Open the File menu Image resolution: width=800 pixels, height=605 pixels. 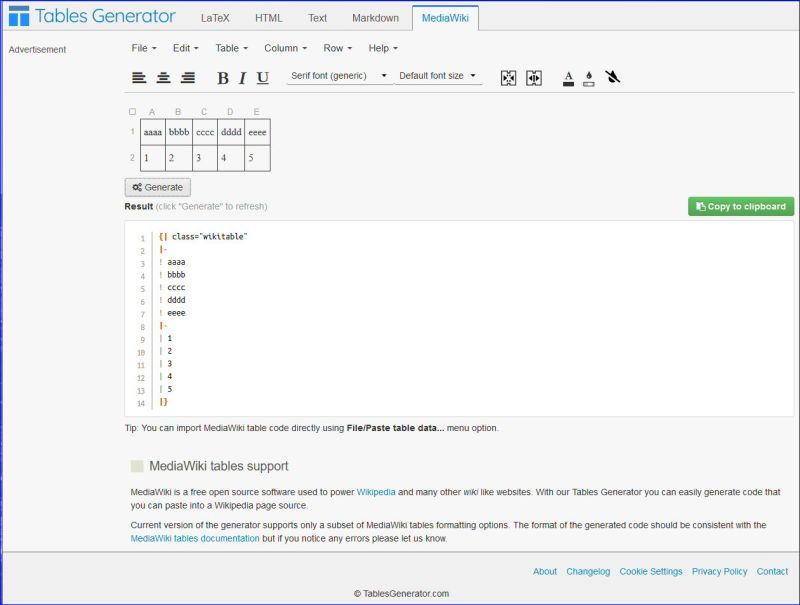click(143, 48)
